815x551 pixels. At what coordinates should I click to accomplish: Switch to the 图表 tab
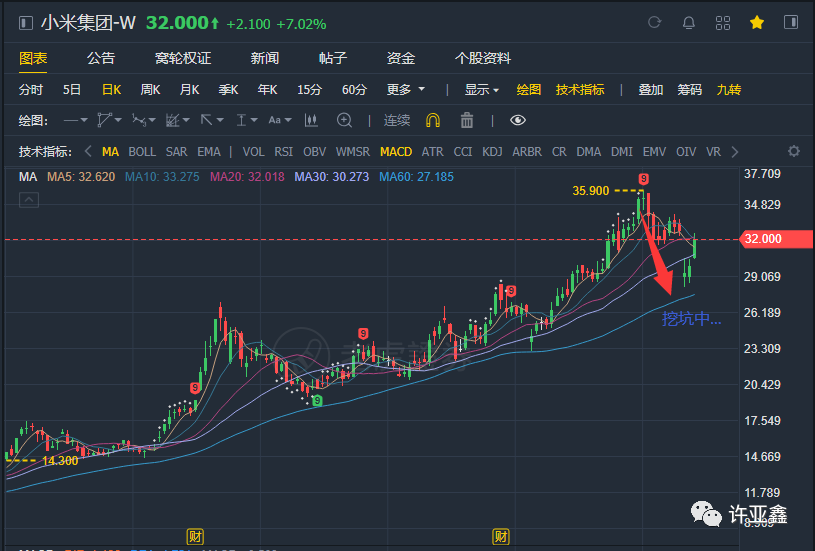click(33, 58)
